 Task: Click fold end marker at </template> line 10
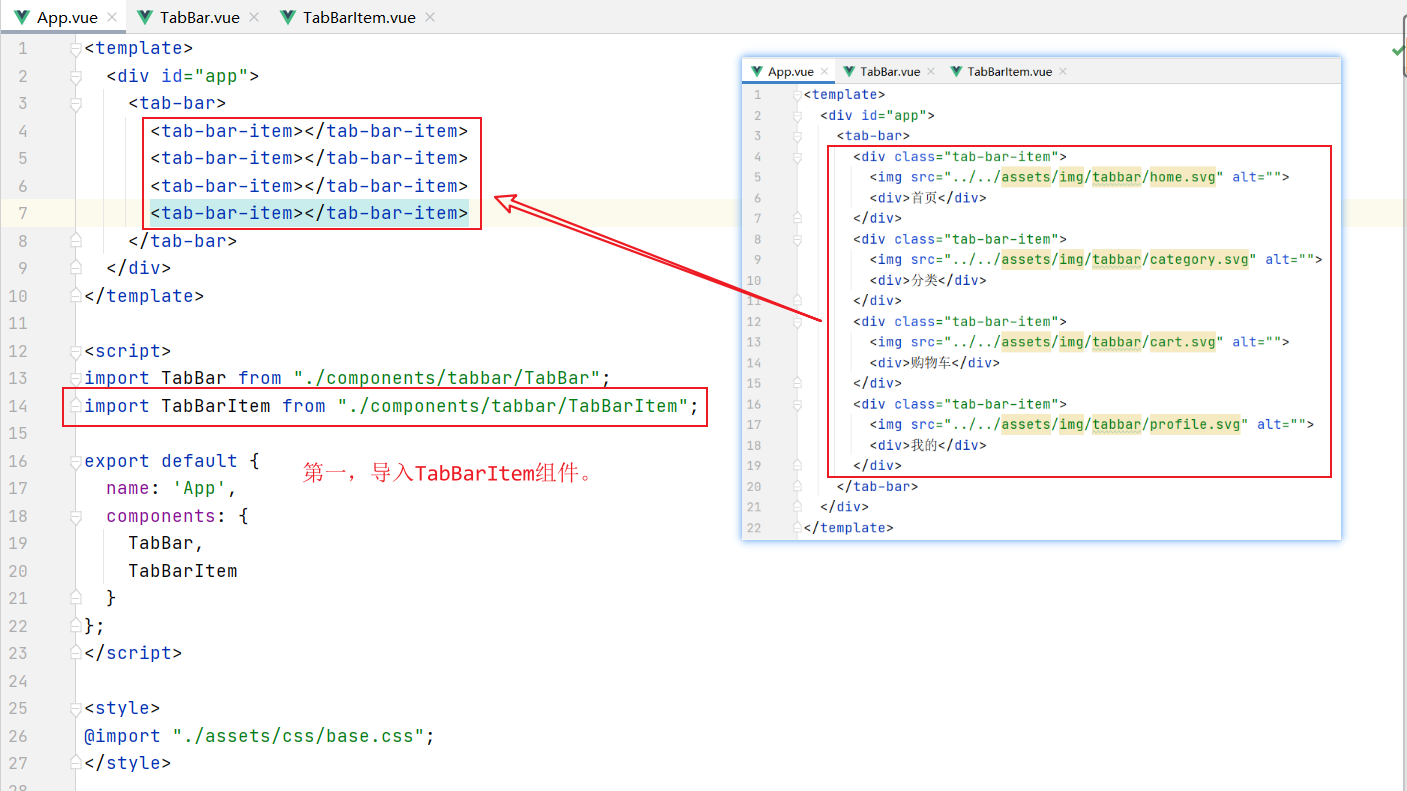[76, 296]
